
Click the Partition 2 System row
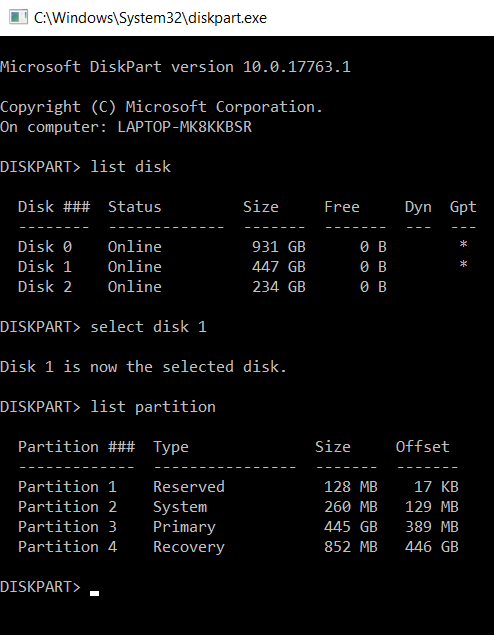click(x=238, y=507)
